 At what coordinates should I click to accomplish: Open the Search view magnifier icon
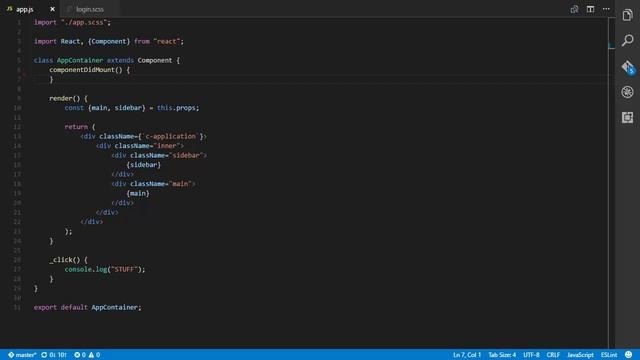pos(627,40)
